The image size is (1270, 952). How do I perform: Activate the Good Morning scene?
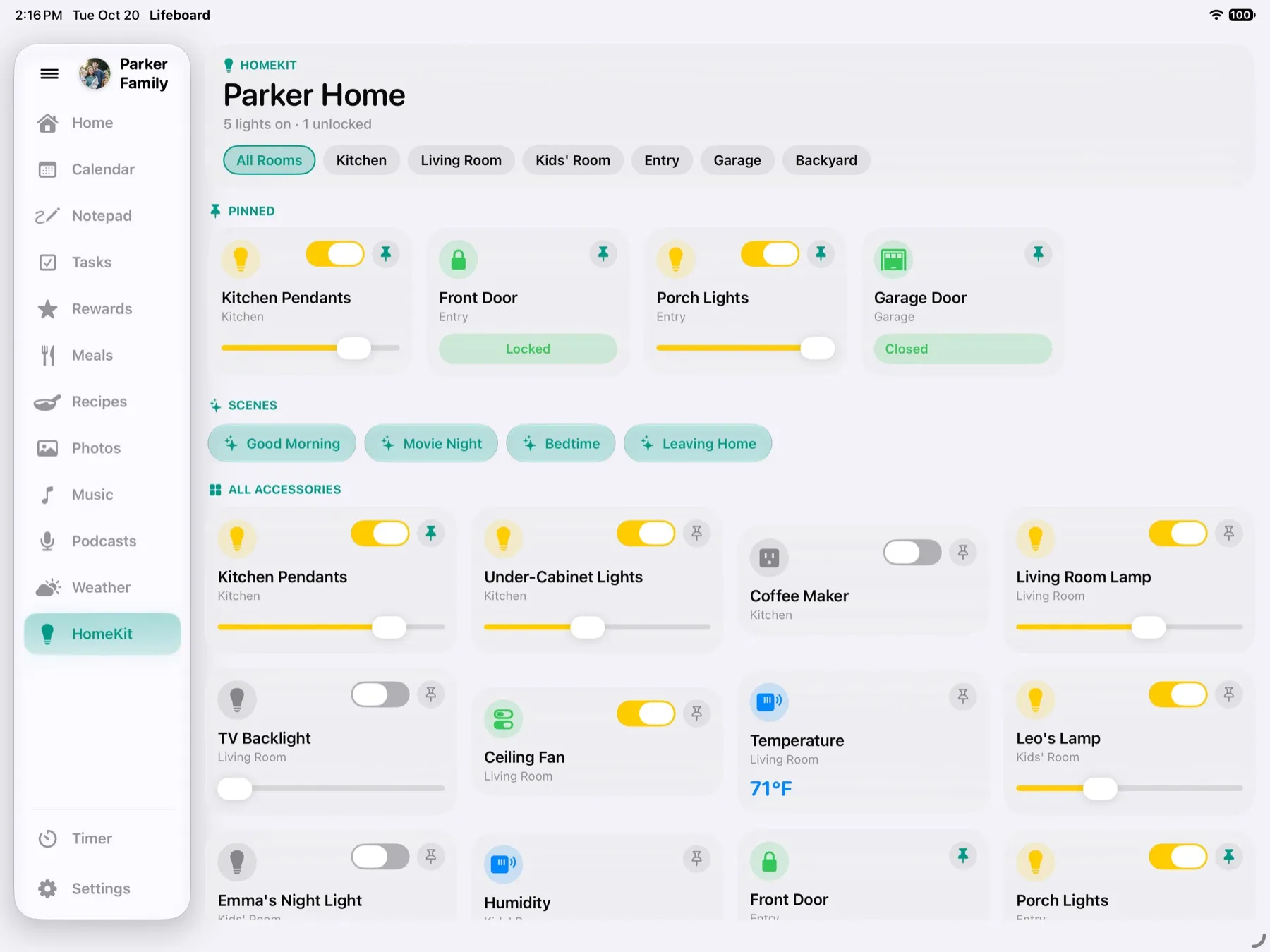pos(282,443)
